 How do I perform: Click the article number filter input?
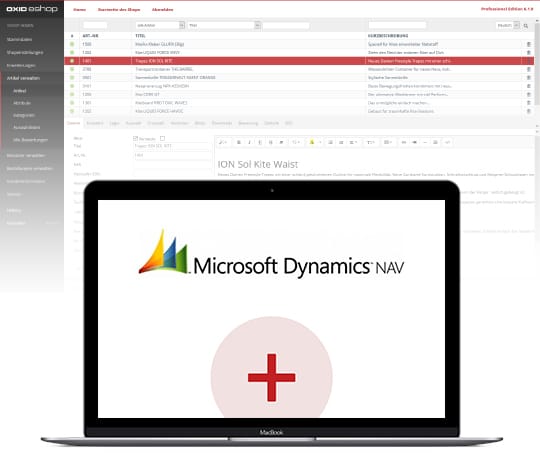95,25
